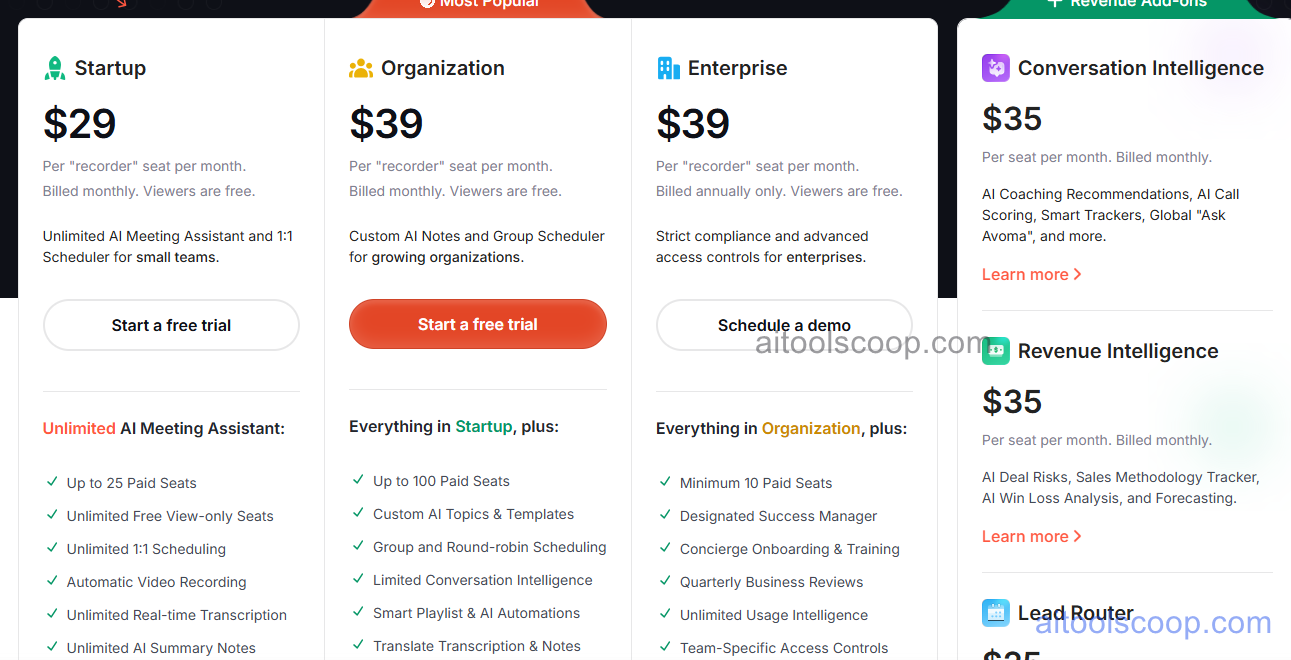Click the checkmark beside Designated Success Manager
The image size is (1291, 660).
point(665,515)
